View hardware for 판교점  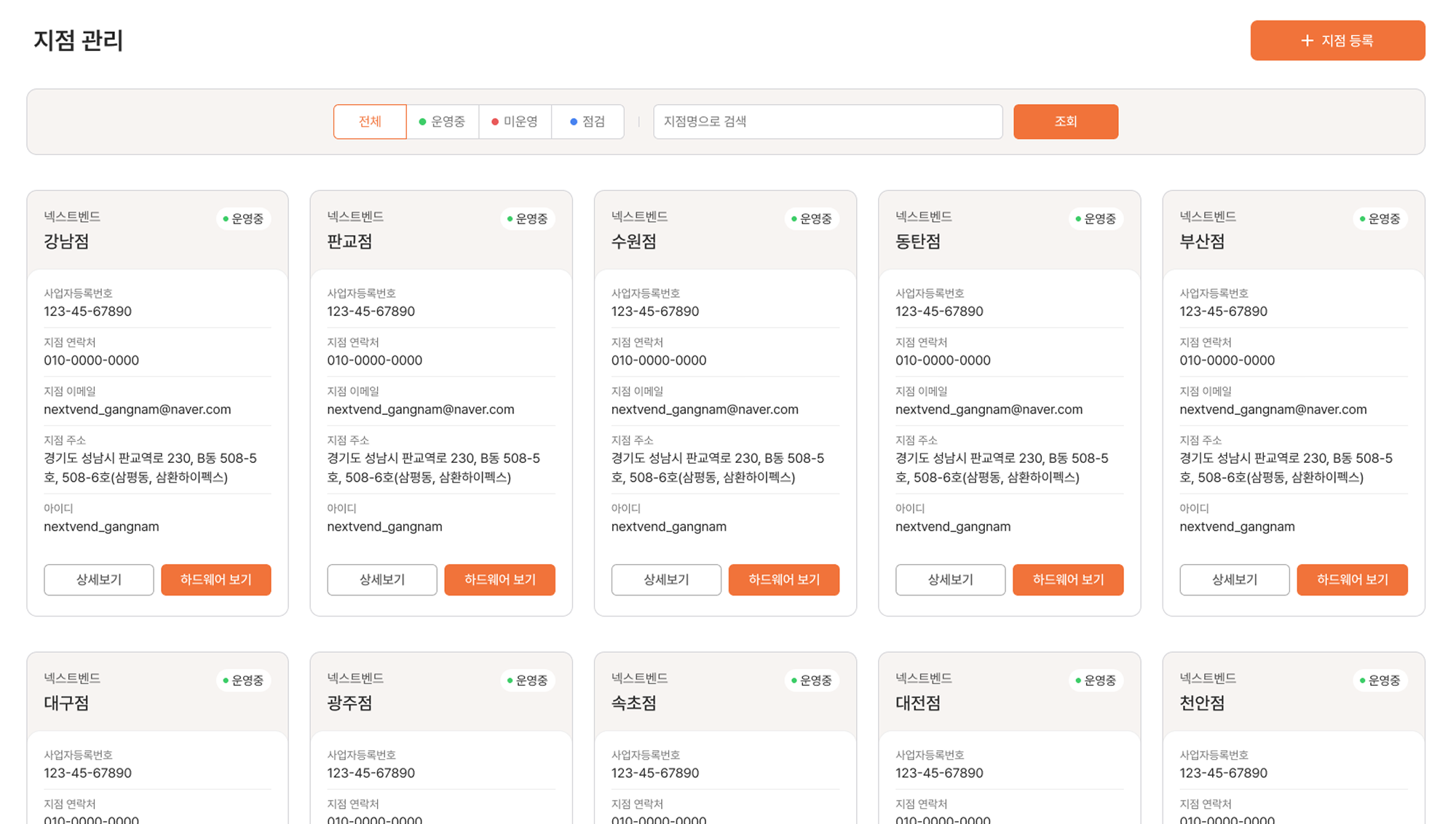point(499,579)
